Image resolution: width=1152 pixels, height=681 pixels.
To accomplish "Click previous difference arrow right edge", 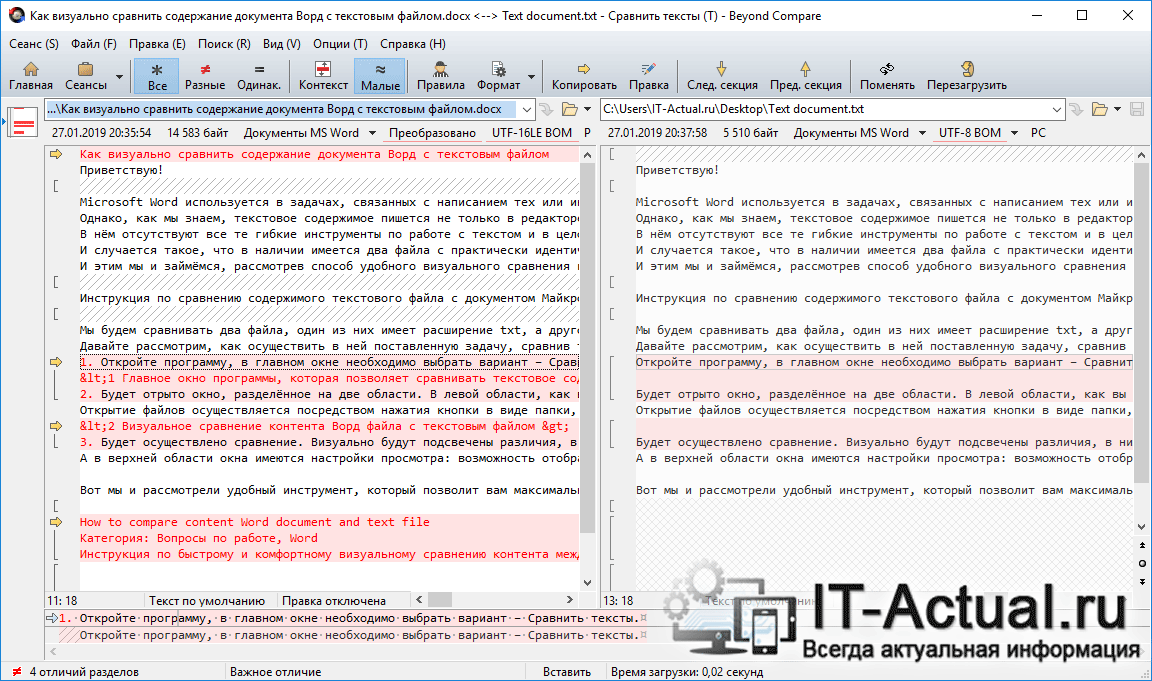I will point(1142,545).
